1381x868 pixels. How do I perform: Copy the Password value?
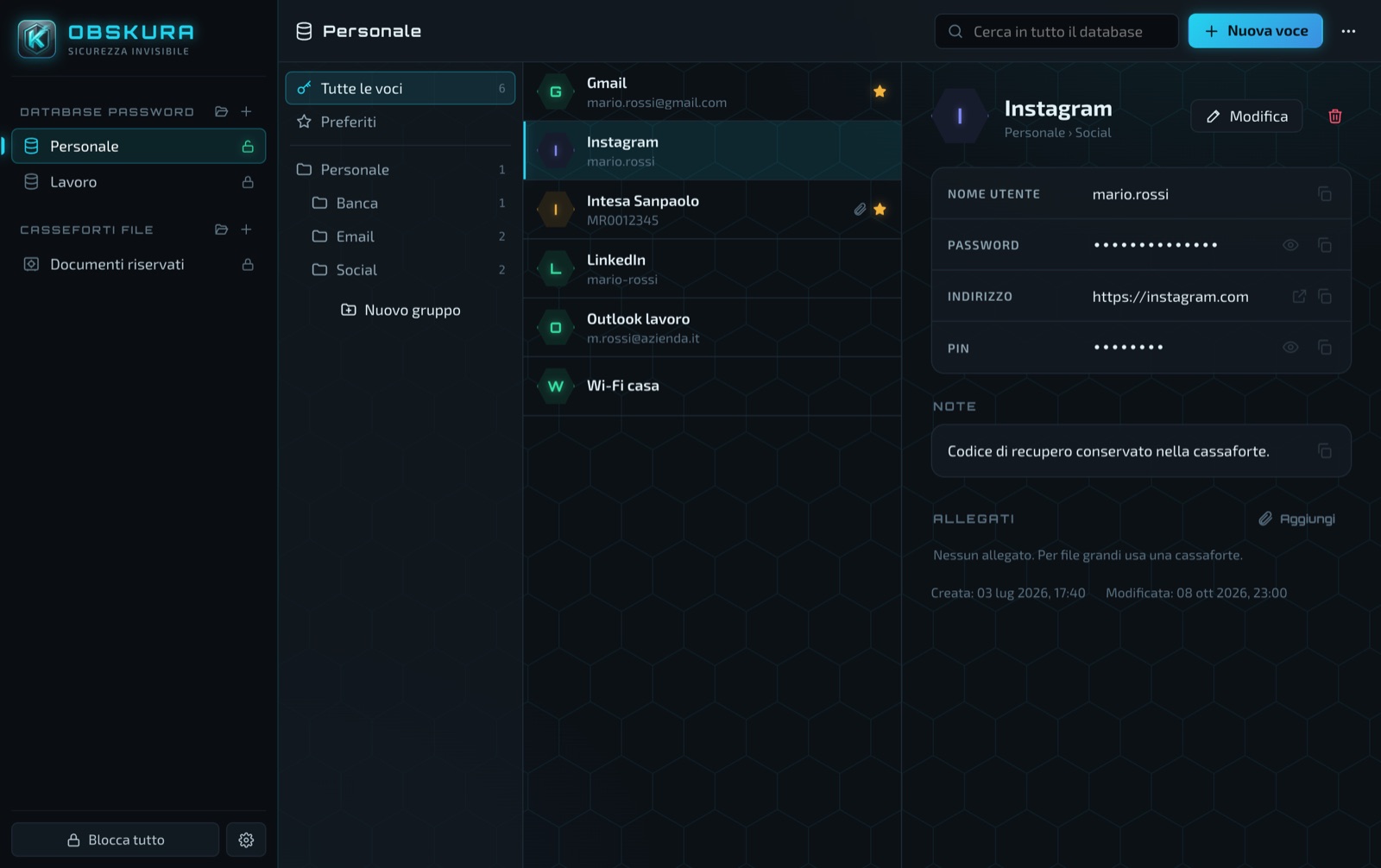click(x=1325, y=245)
